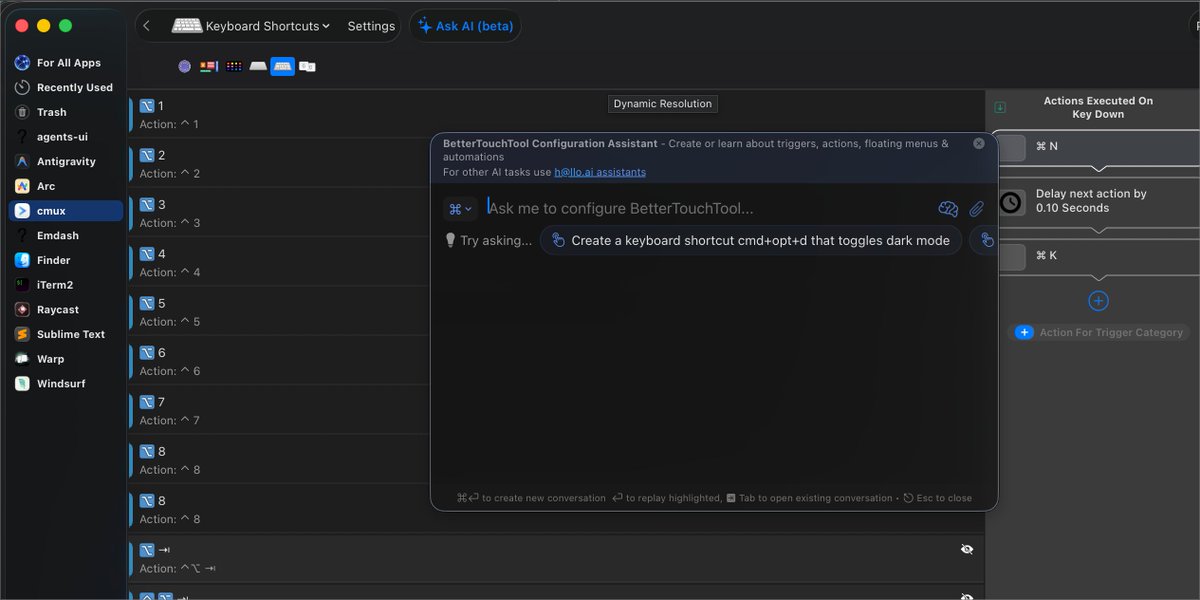Viewport: 1200px width, 600px height.
Task: Select the ⌥ tab shortcut row
Action: point(556,558)
